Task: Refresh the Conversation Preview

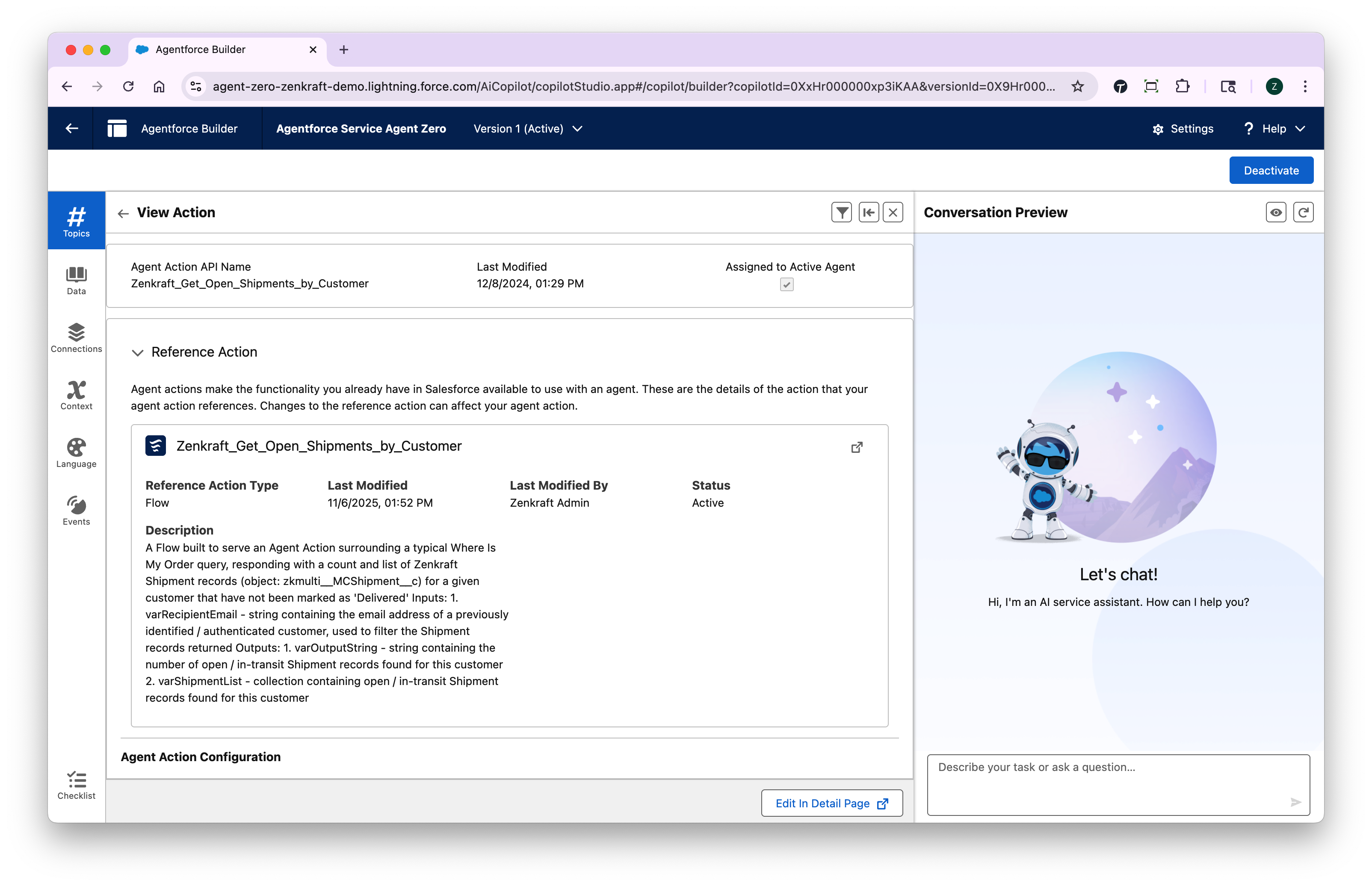Action: [1303, 212]
